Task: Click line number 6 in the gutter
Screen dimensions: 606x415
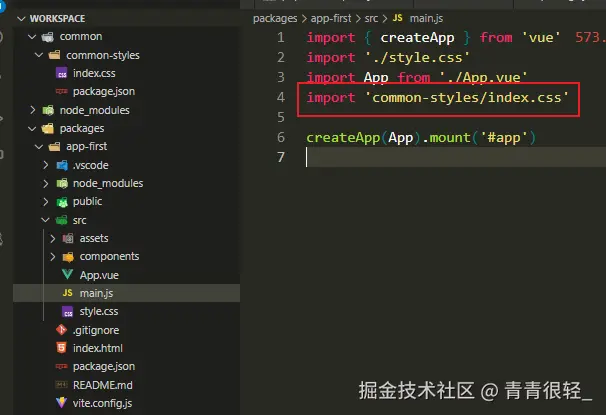Action: (x=281, y=137)
